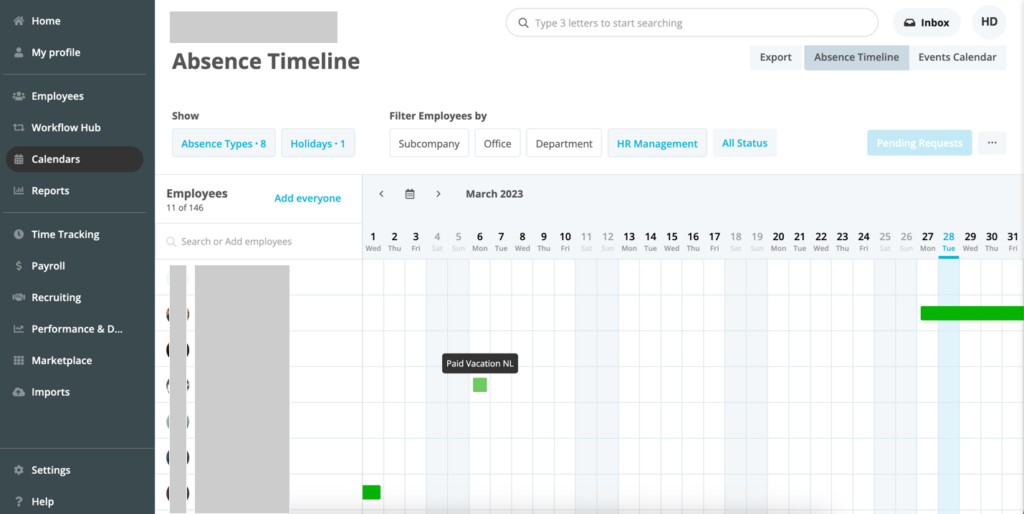Open the HR Management filter
The width and height of the screenshot is (1024, 514).
click(x=657, y=143)
